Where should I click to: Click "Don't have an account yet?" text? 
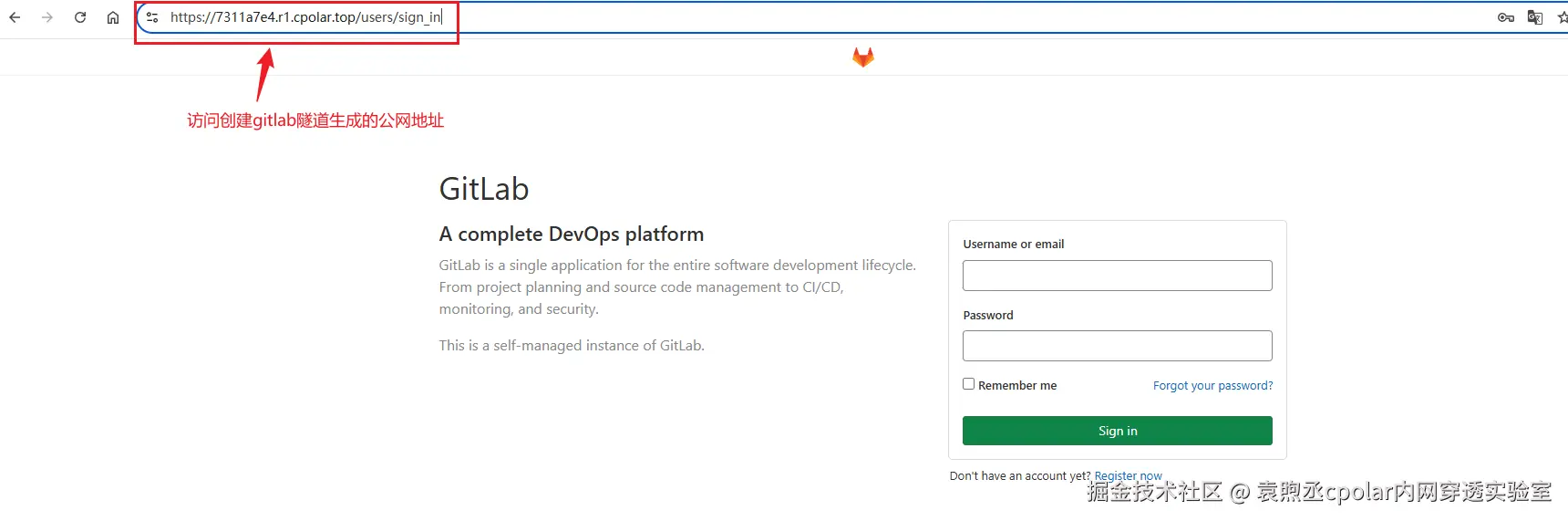1020,476
